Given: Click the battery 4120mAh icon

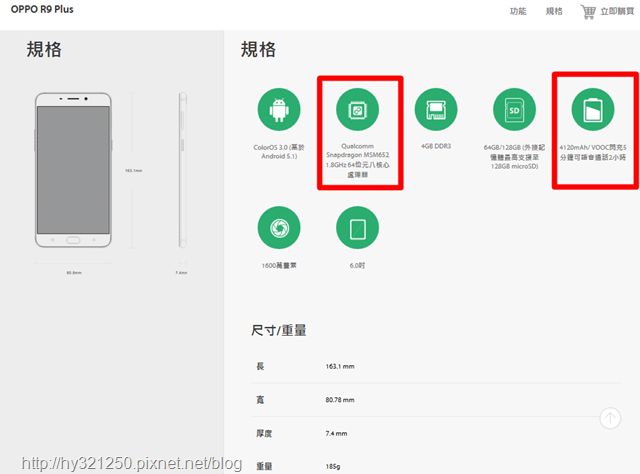Looking at the screenshot, I should point(593,109).
